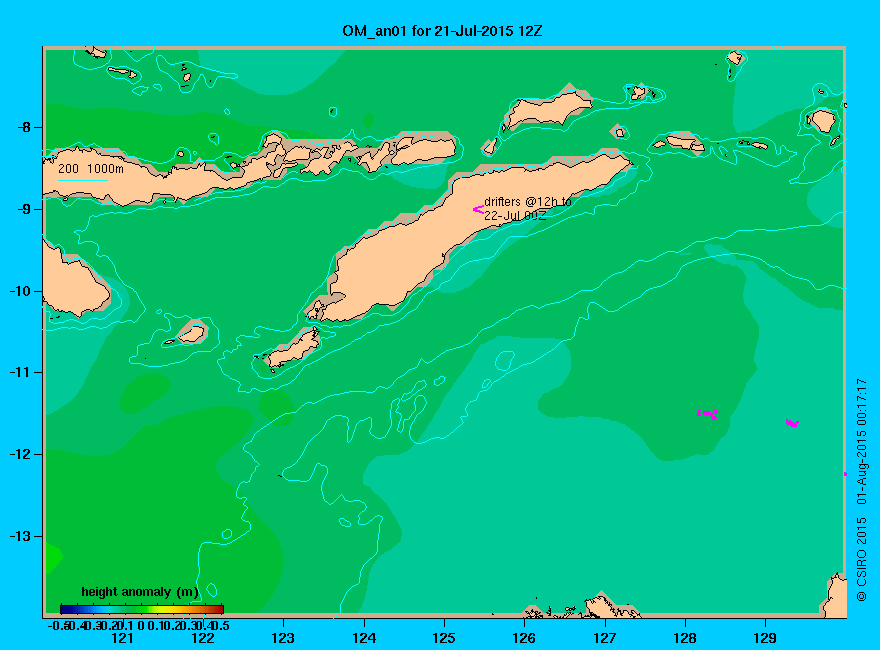Click the longitude label 122

pos(203,638)
